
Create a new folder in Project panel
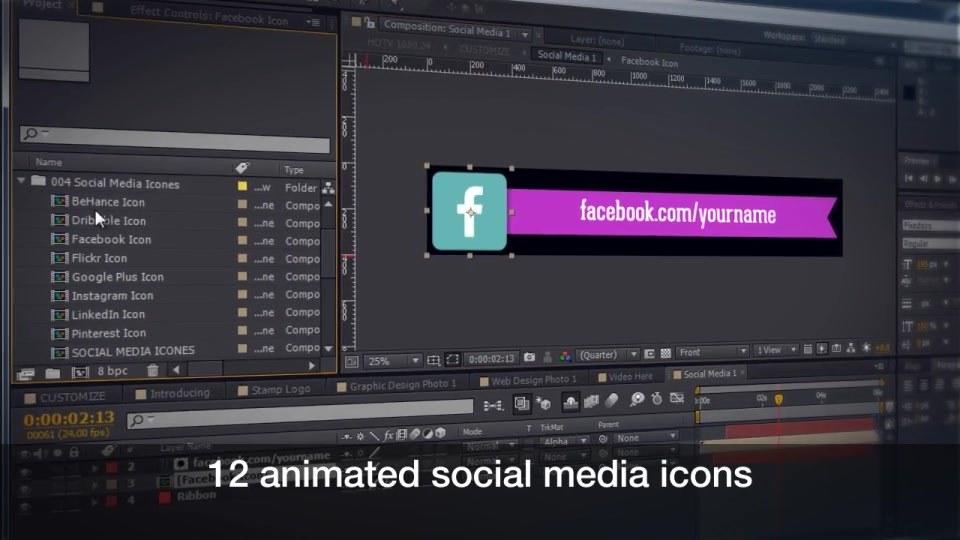pos(53,373)
